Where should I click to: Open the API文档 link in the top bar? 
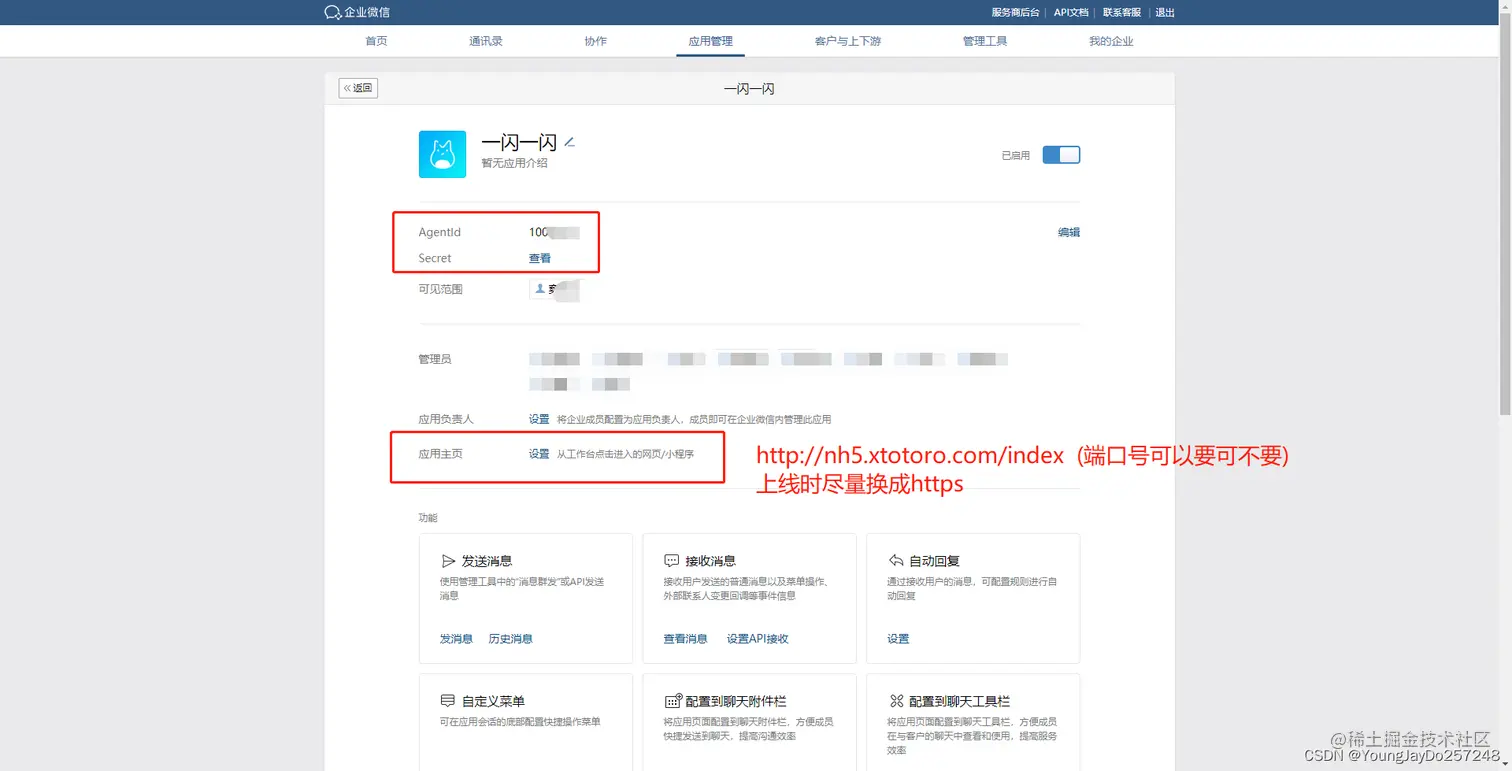(x=1071, y=12)
